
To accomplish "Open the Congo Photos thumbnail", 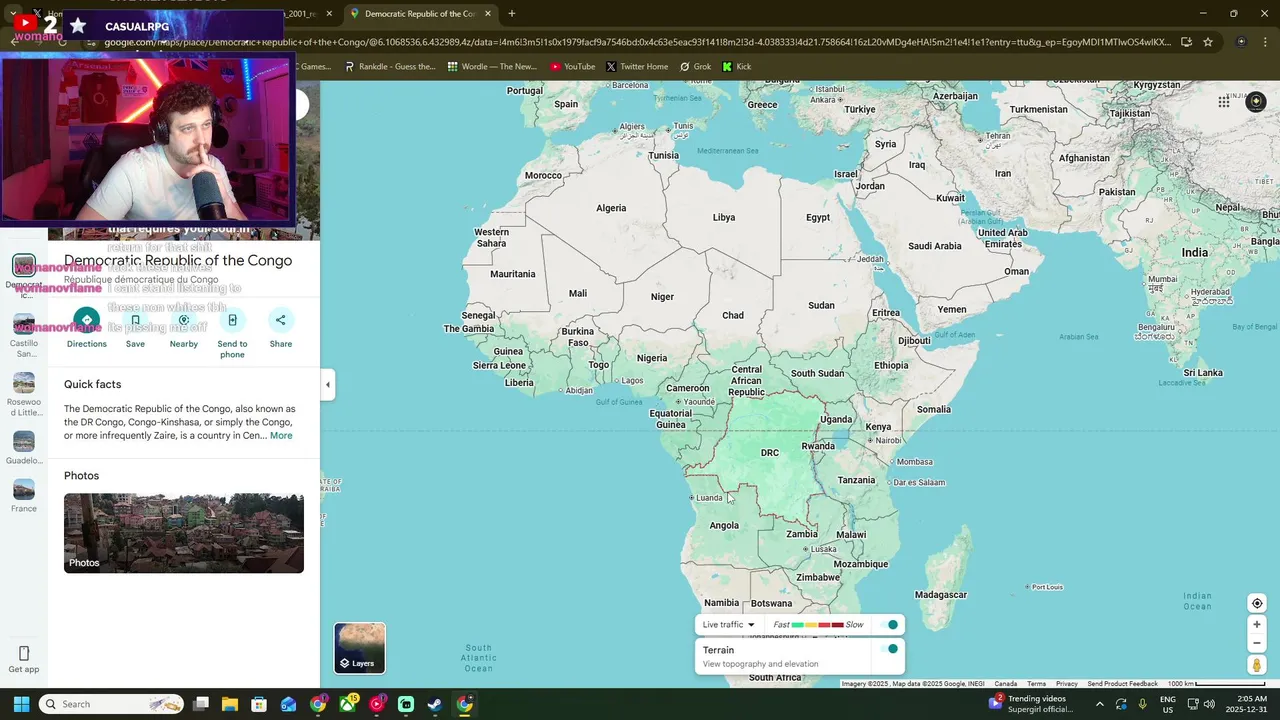I will click(x=184, y=533).
